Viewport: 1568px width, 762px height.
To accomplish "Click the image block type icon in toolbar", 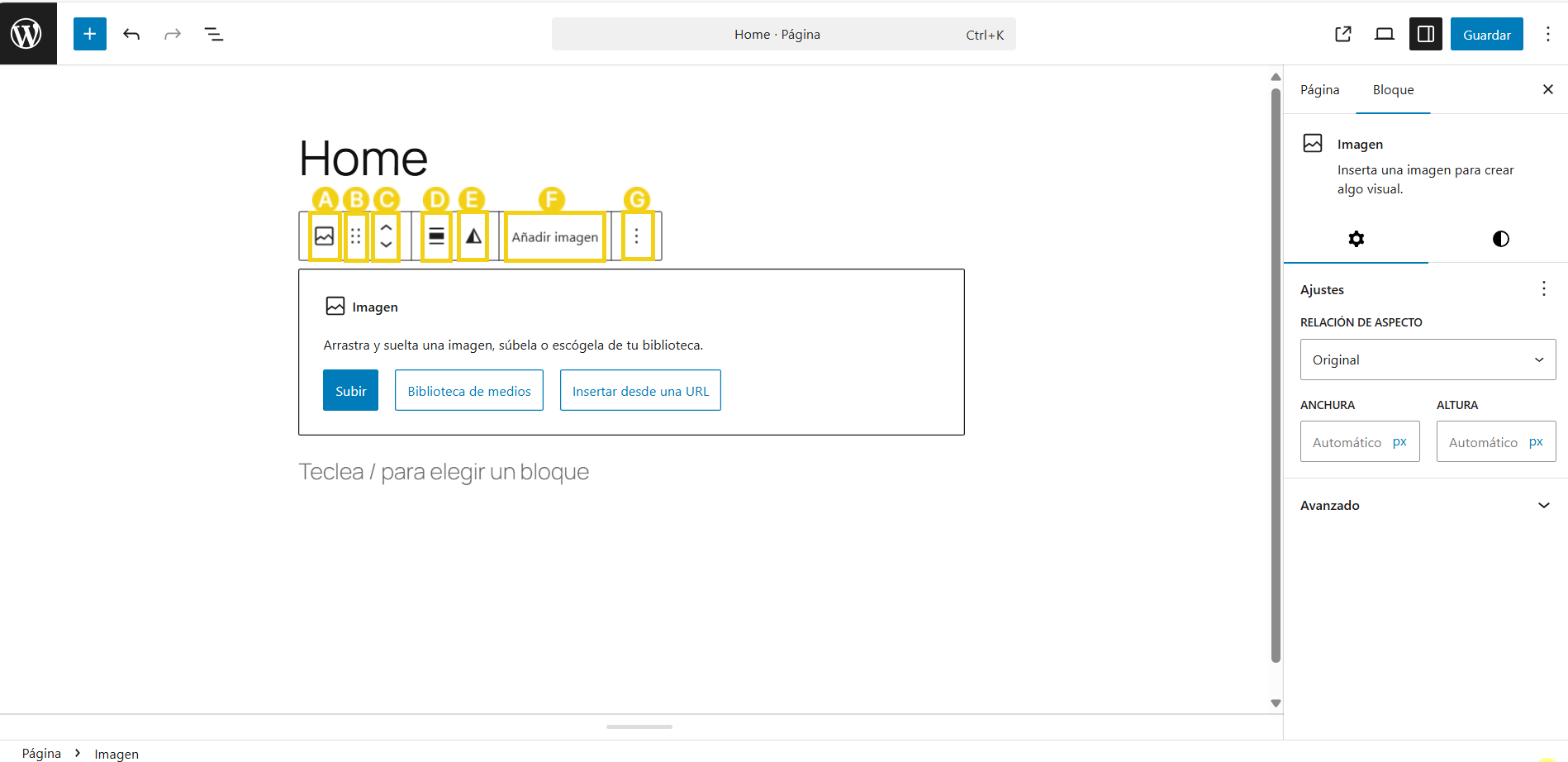I will pos(325,236).
